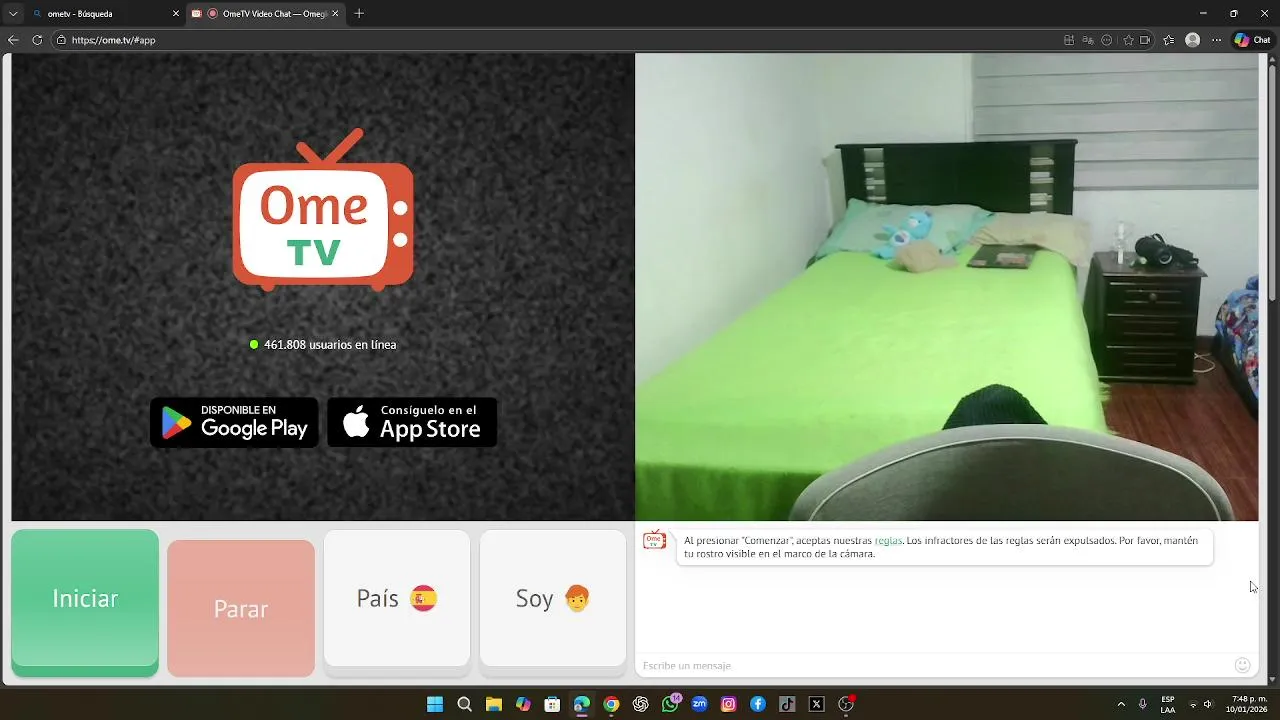This screenshot has width=1280, height=720.
Task: Click the 461.808 usuarios en línea text
Action: pos(330,344)
